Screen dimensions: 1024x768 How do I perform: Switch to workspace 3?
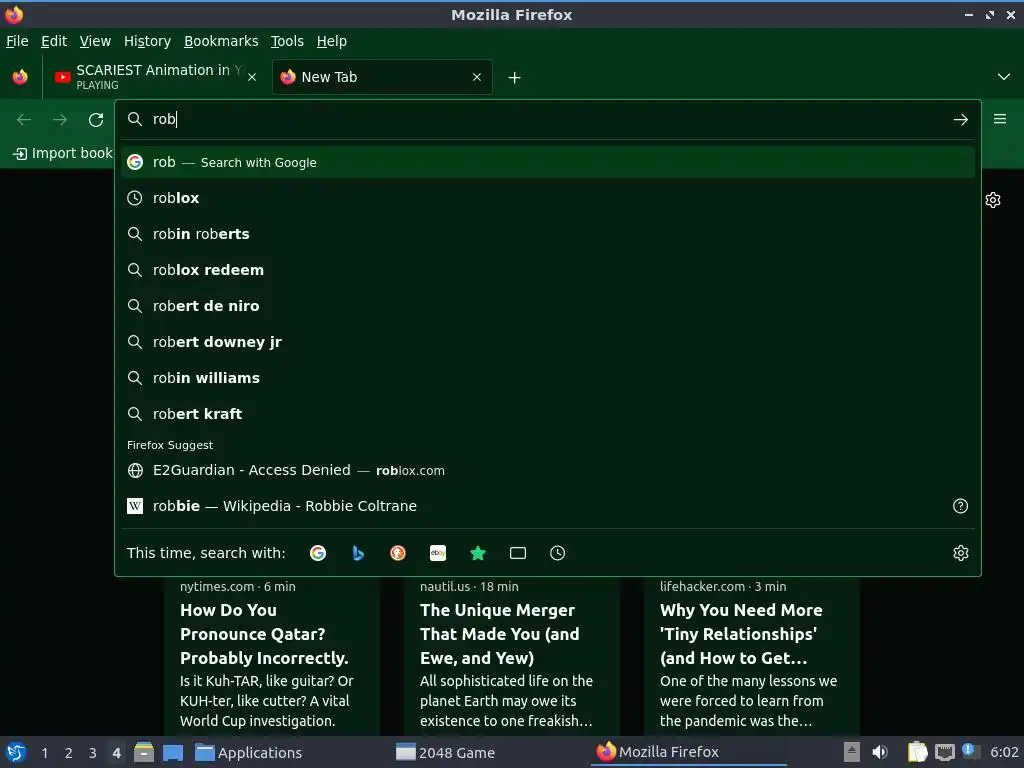point(93,753)
